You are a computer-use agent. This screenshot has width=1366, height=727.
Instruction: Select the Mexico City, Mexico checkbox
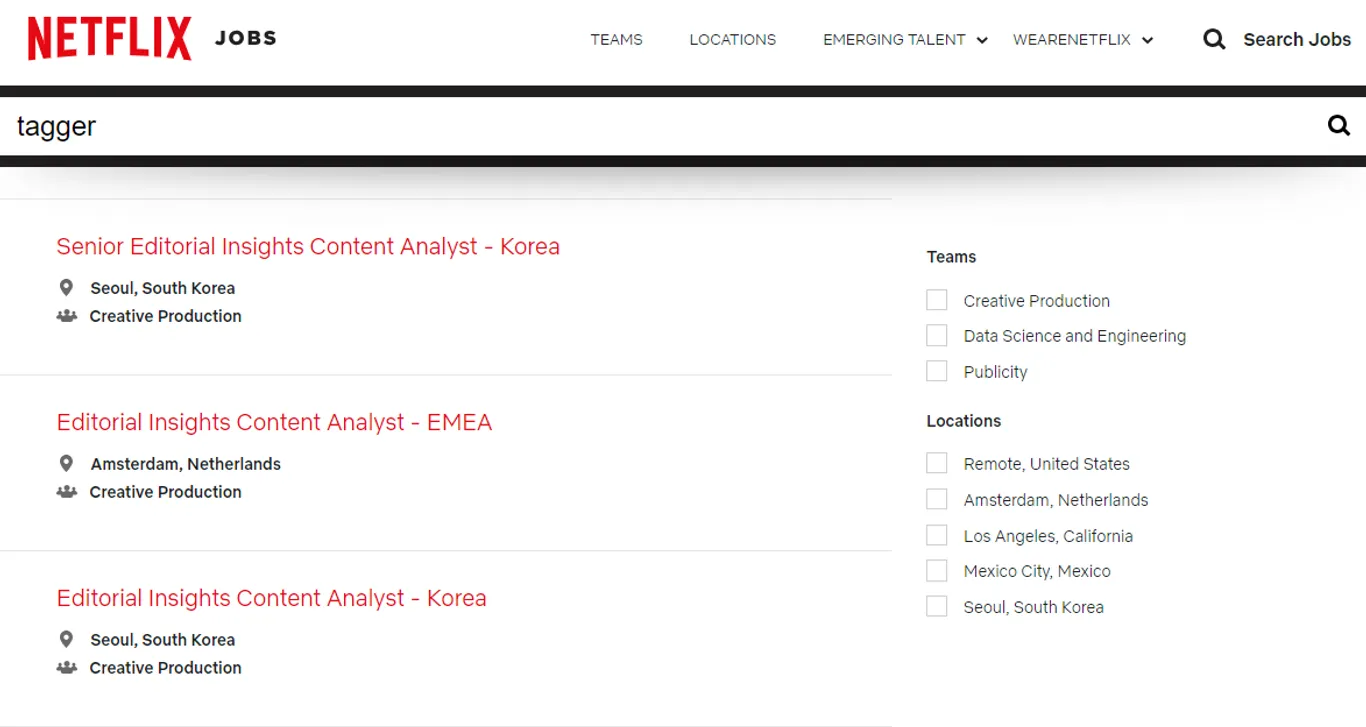(x=936, y=570)
